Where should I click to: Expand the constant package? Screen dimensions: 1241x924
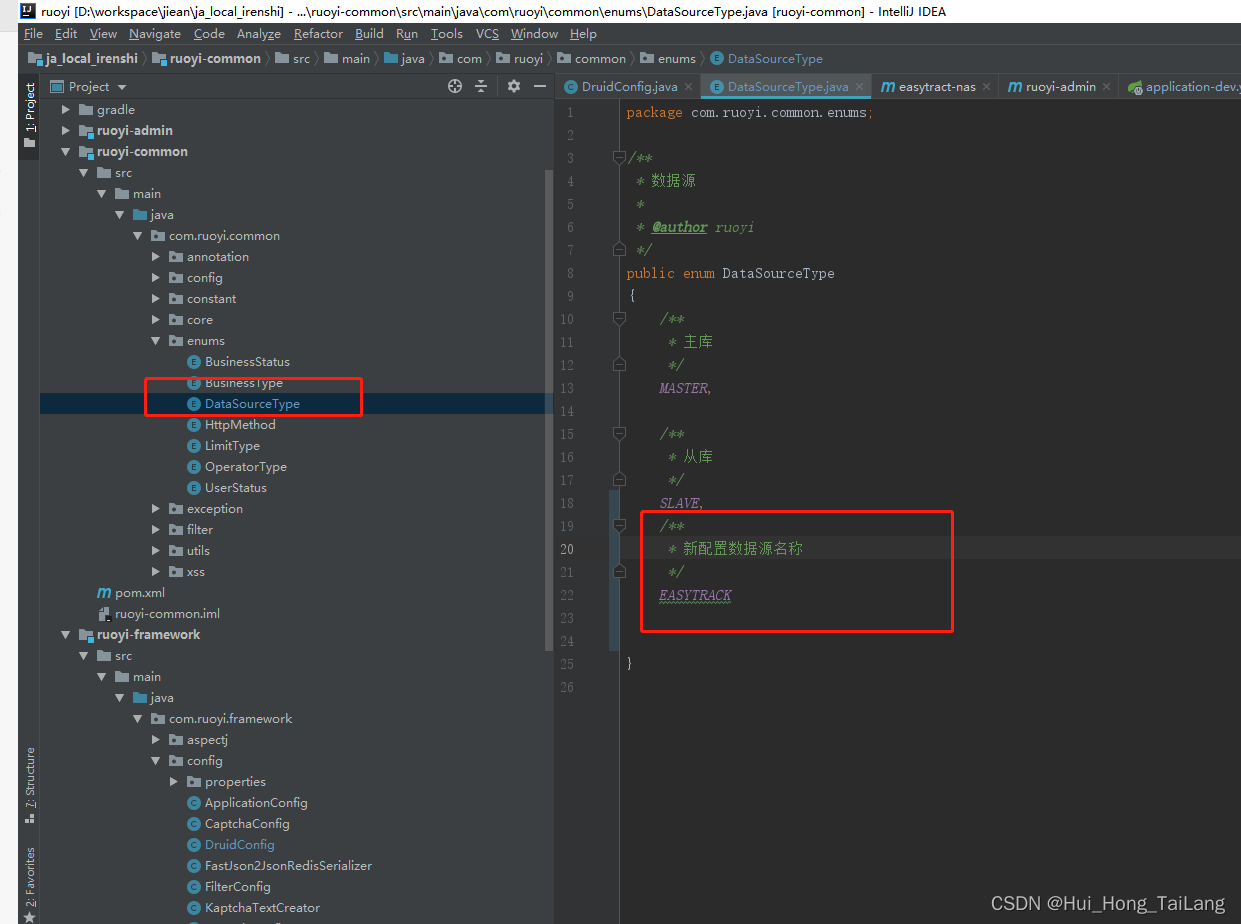coord(156,299)
